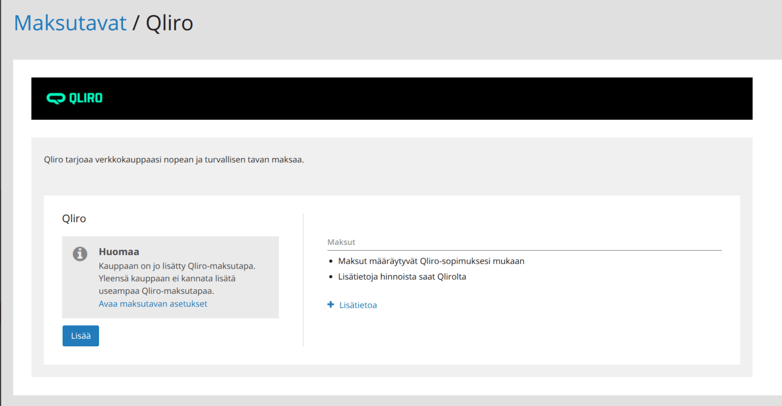Screen dimensions: 782x406
Task: Click the bullet 'Lisätietoja hinnoista saat Qlirolta'
Action: 402,277
